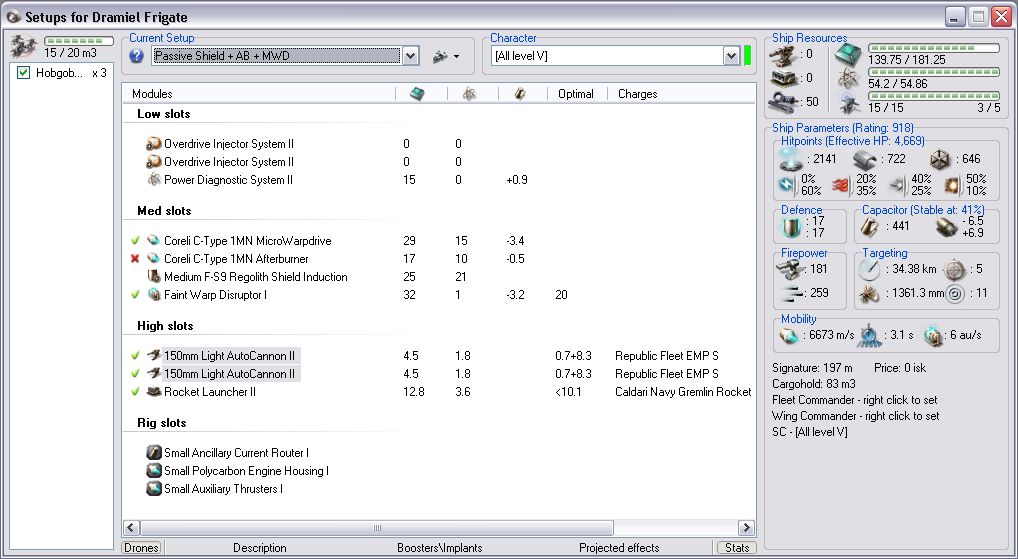Image resolution: width=1018 pixels, height=559 pixels.
Task: Click the CPU column header icon
Action: (x=417, y=94)
